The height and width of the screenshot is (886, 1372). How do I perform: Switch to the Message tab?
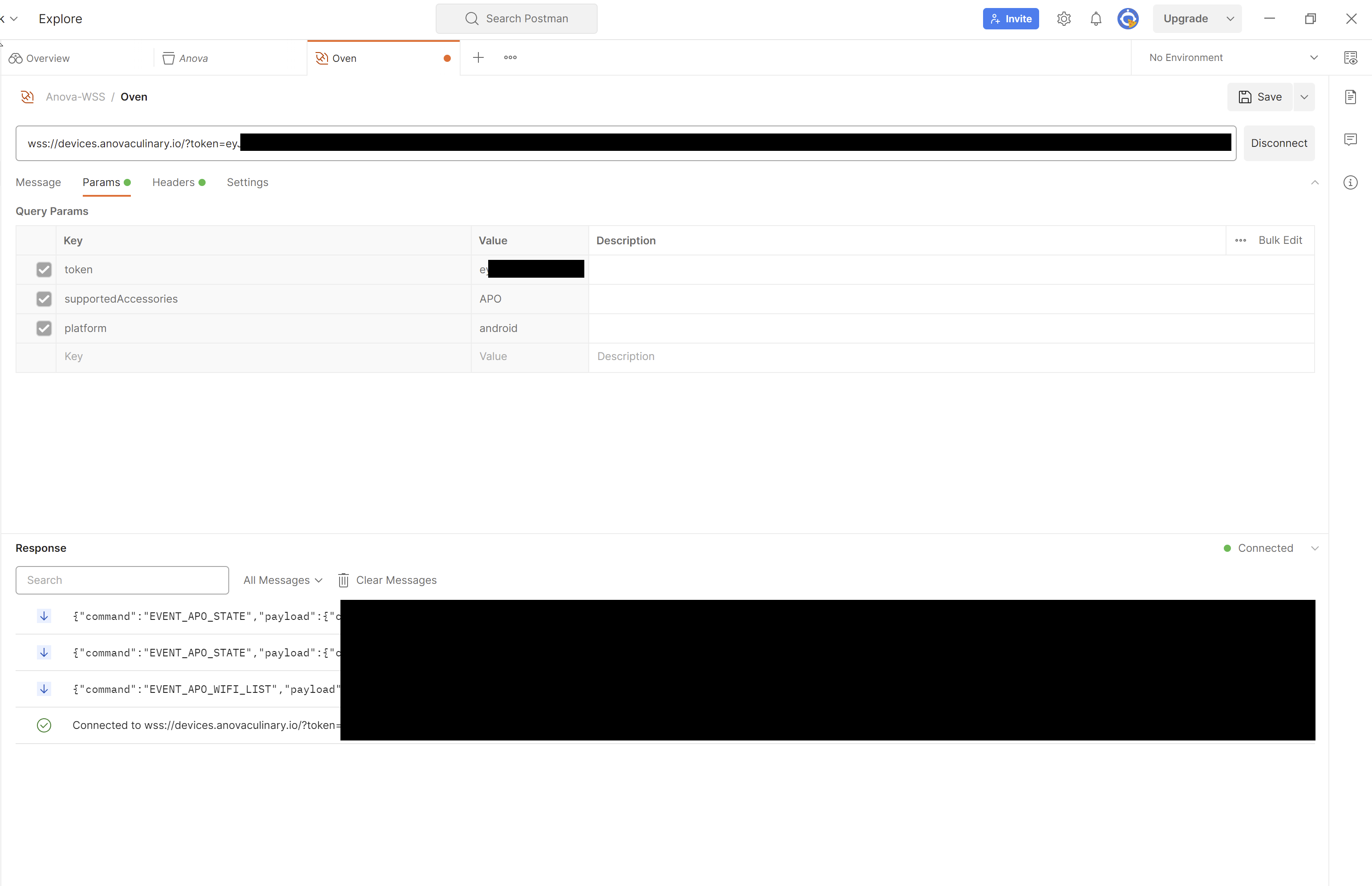[x=38, y=182]
